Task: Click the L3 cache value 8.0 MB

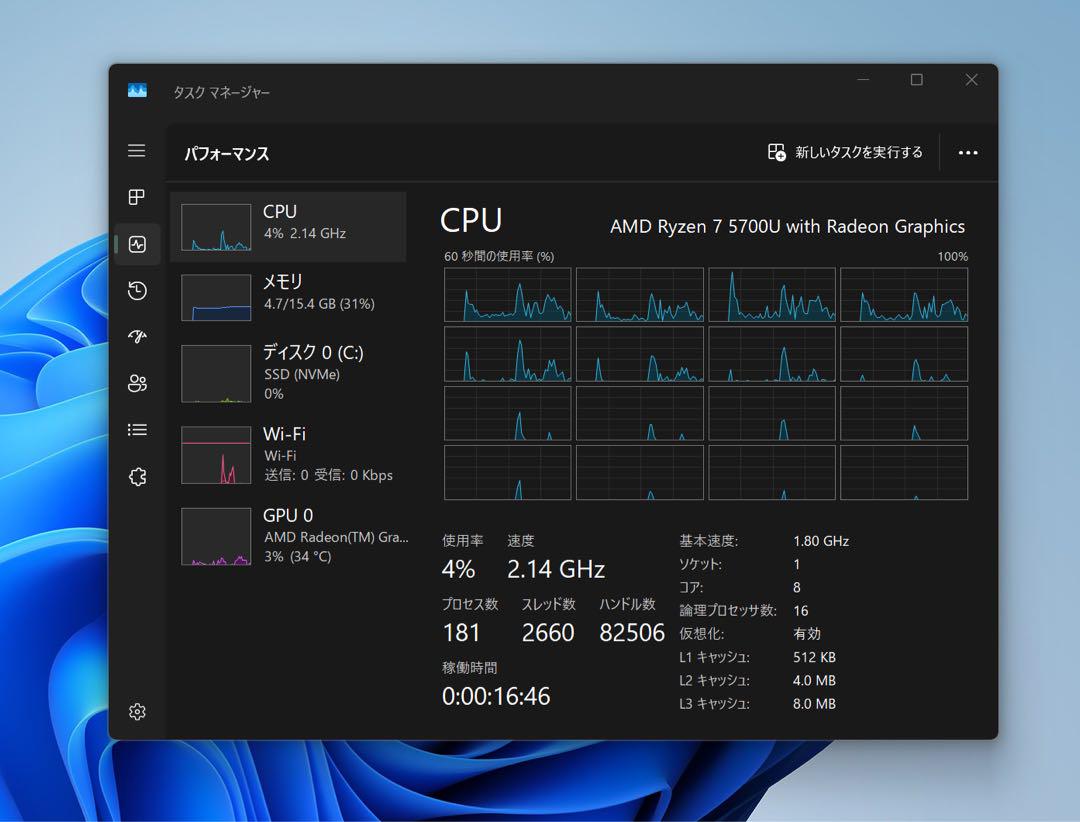Action: (814, 703)
